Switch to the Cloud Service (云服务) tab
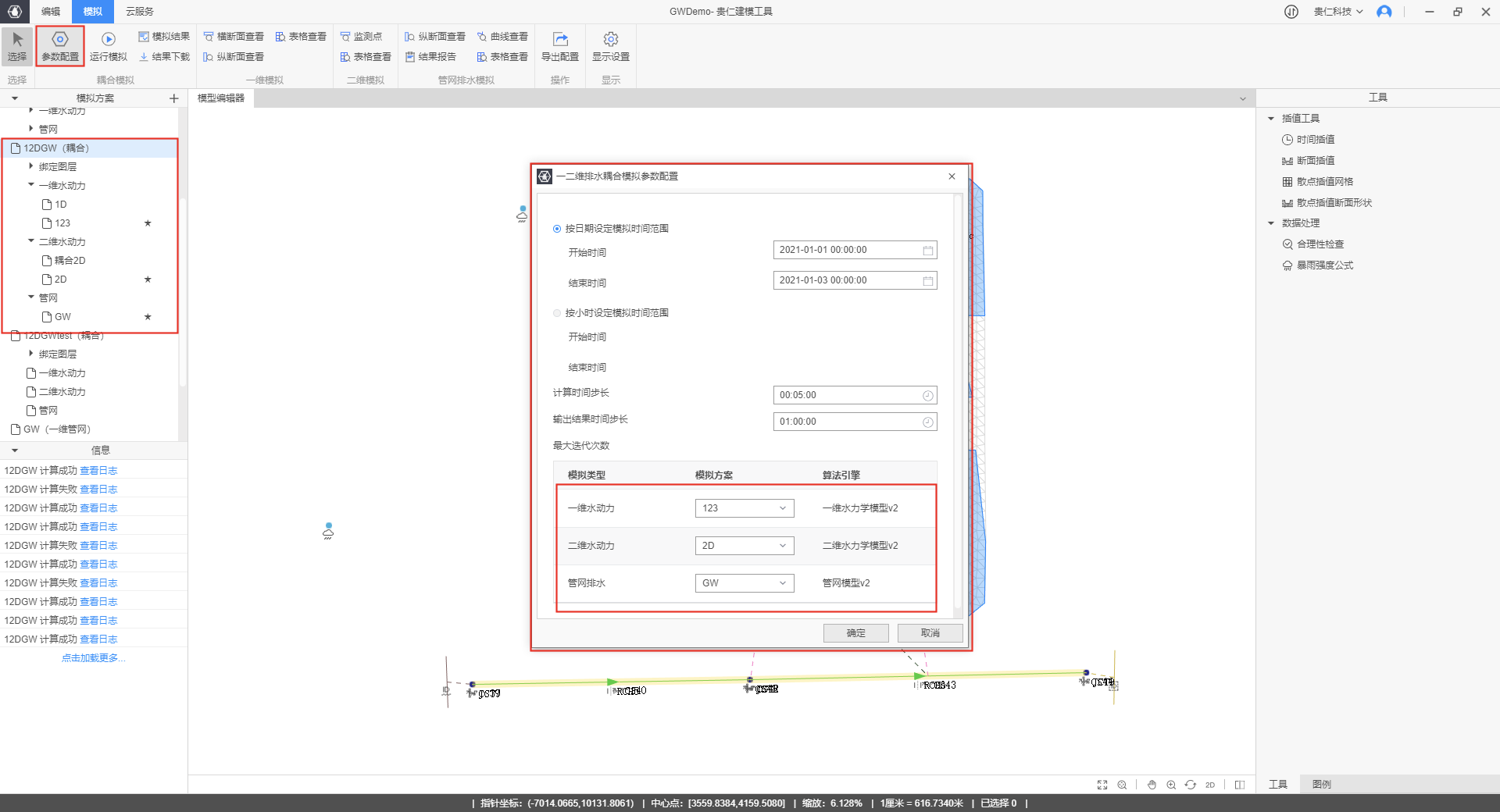 tap(140, 12)
